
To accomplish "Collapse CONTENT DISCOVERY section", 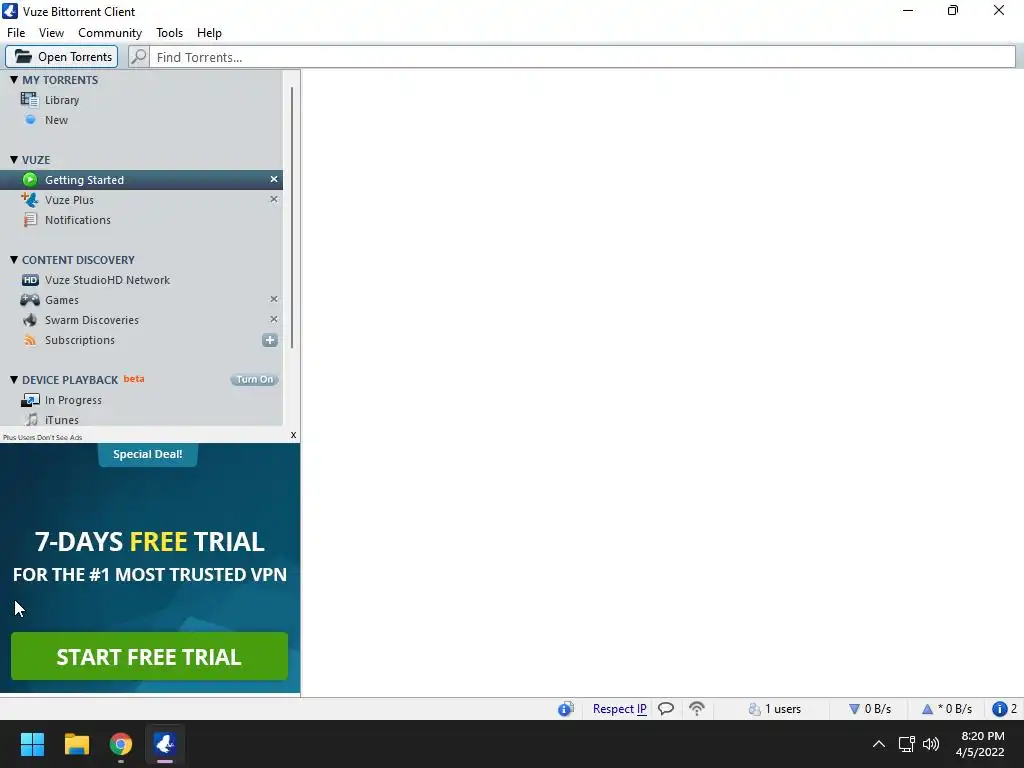I will 14,259.
